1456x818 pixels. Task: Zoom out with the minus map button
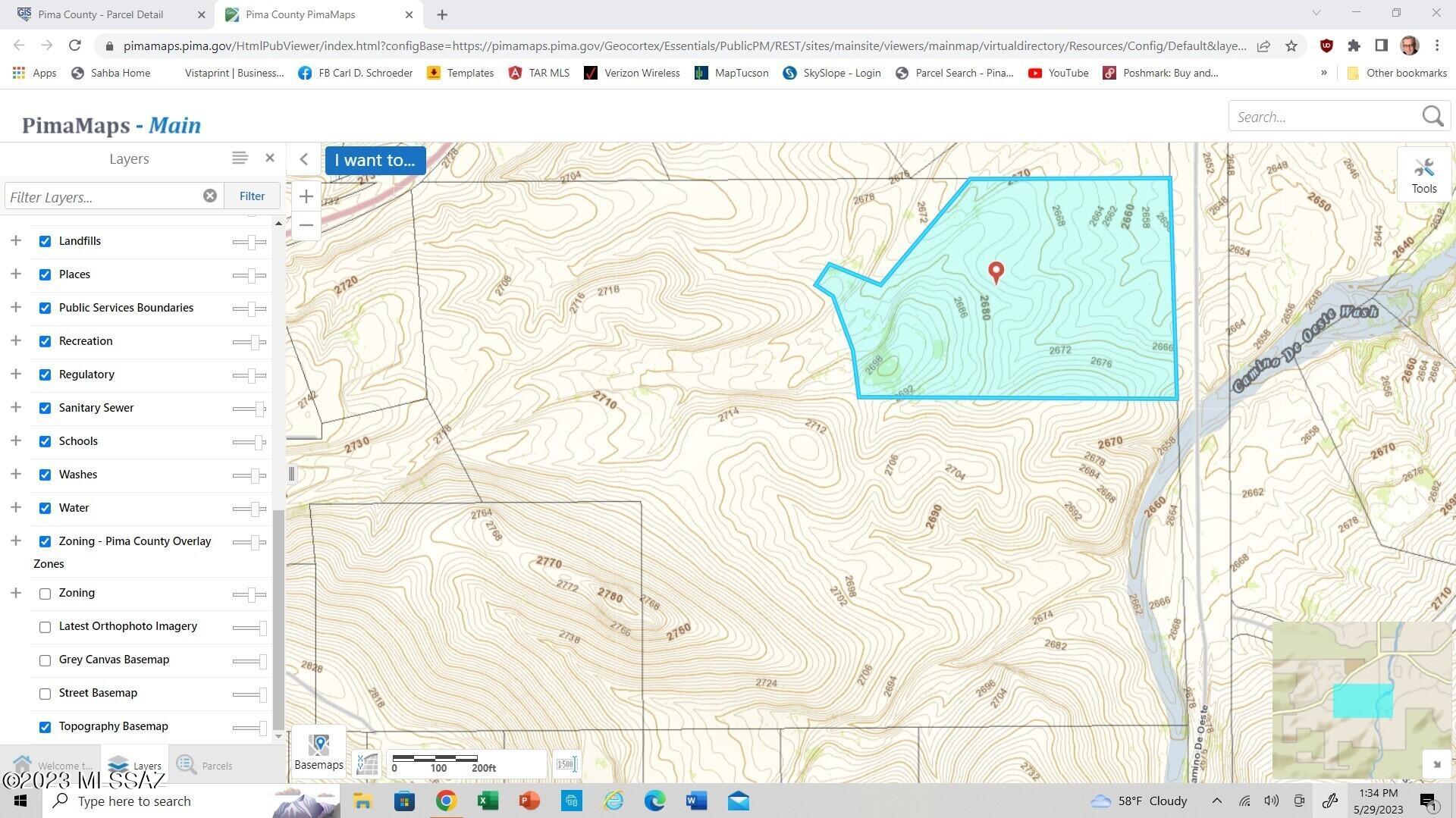click(306, 225)
